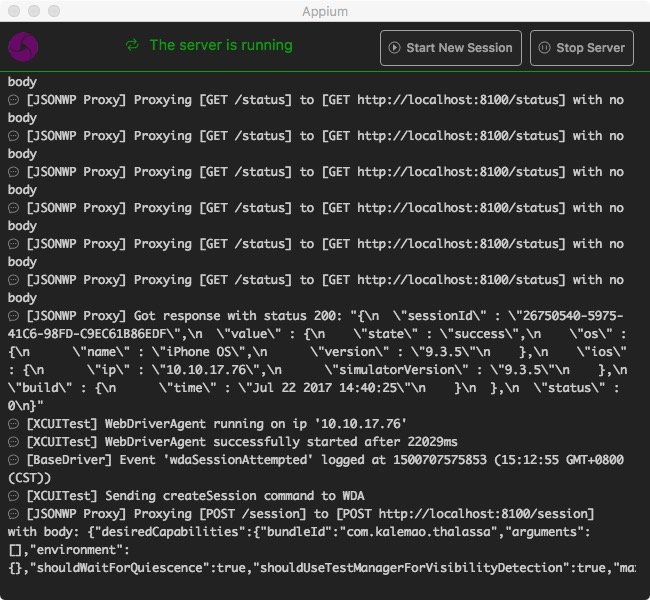The width and height of the screenshot is (650, 600).
Task: Click the 'iPhone OS' name value
Action: tap(202, 352)
